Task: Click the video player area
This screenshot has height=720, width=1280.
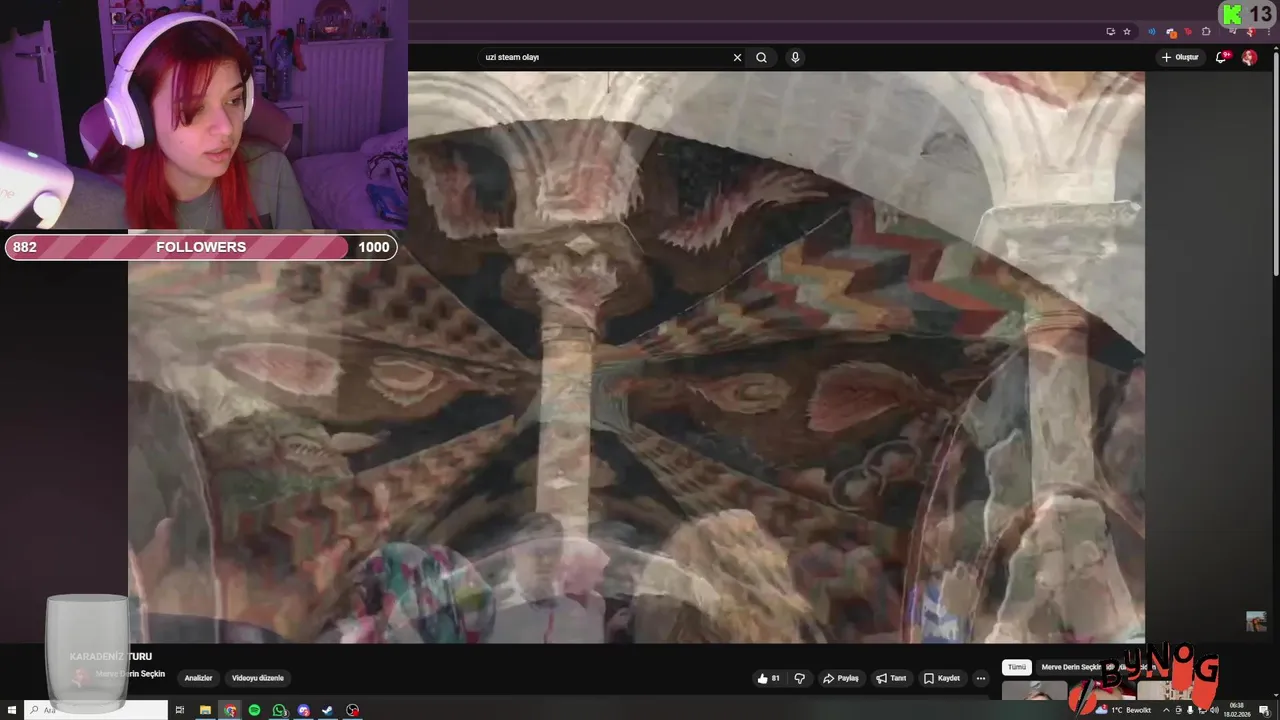Action: tap(636, 357)
